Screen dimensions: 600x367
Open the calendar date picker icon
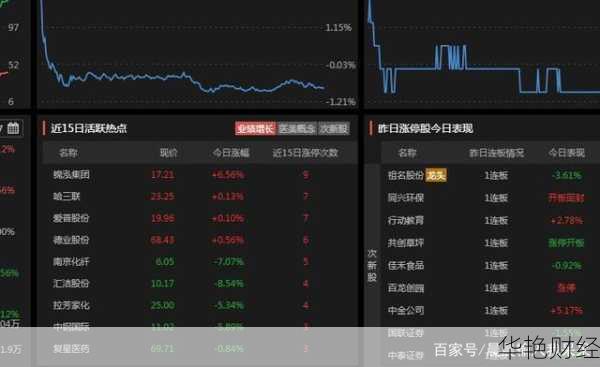(13, 128)
